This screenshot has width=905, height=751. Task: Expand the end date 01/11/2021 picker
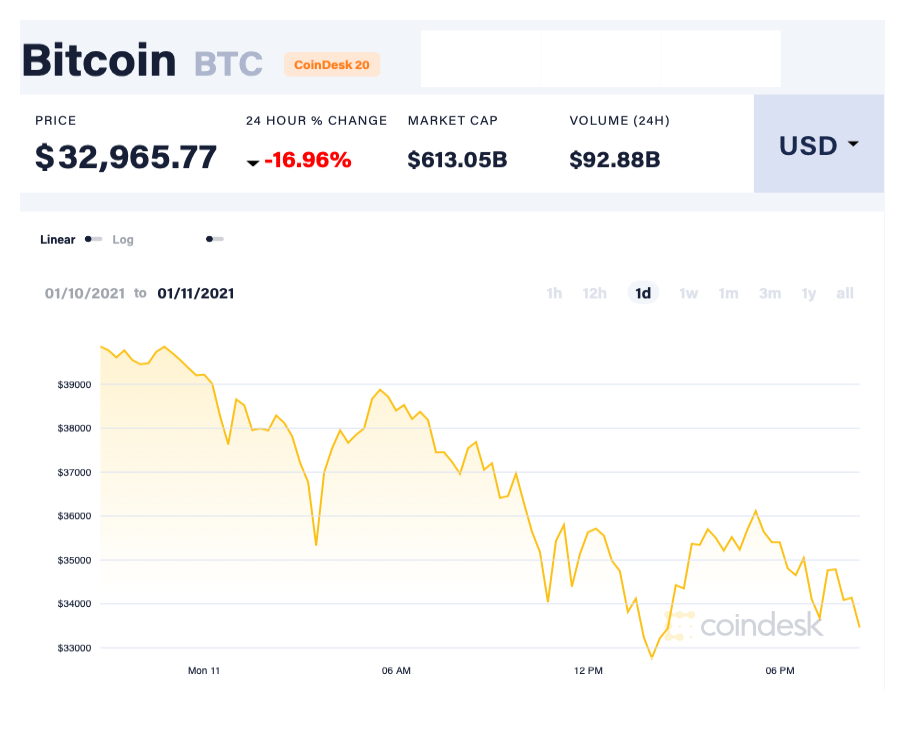pyautogui.click(x=197, y=293)
